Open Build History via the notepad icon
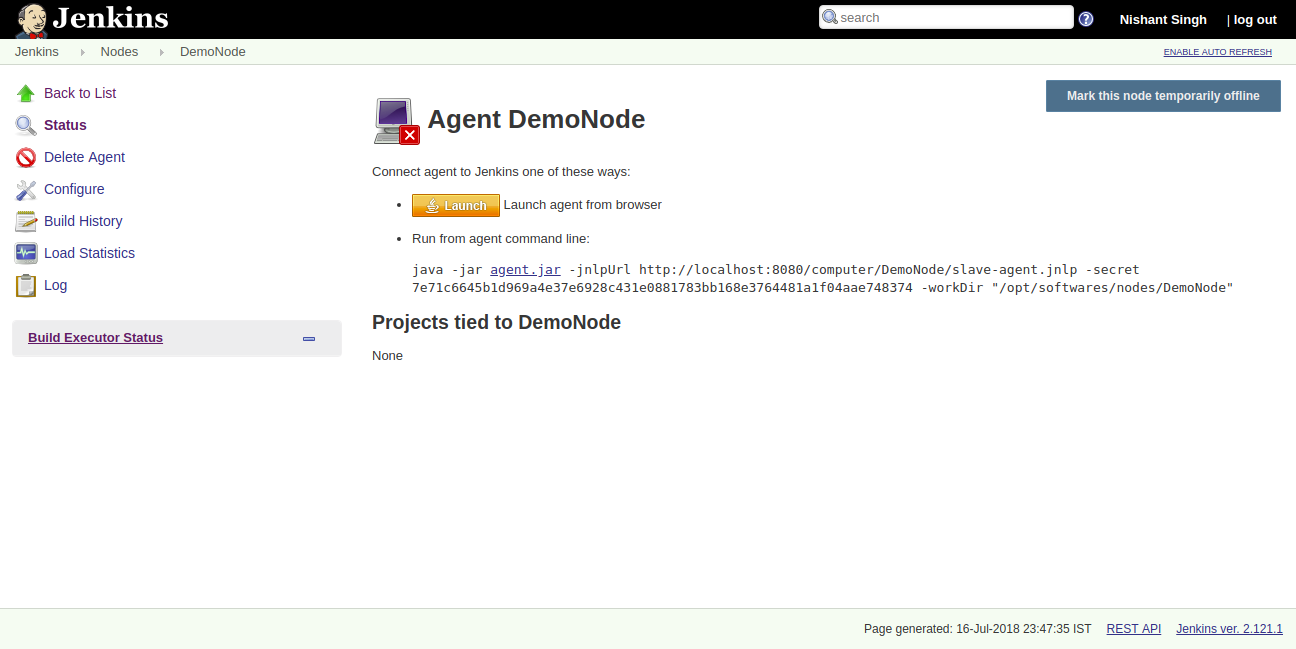The width and height of the screenshot is (1296, 649). tap(25, 221)
